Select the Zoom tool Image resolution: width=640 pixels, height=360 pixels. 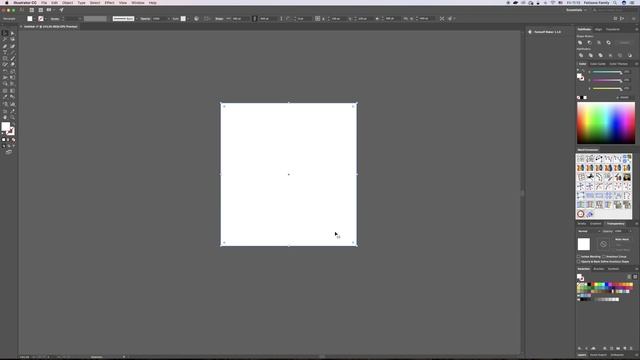(x=13, y=118)
